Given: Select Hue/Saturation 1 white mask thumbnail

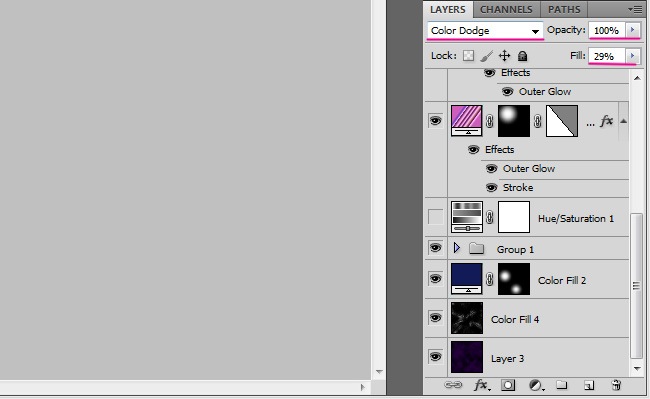Looking at the screenshot, I should [x=514, y=217].
